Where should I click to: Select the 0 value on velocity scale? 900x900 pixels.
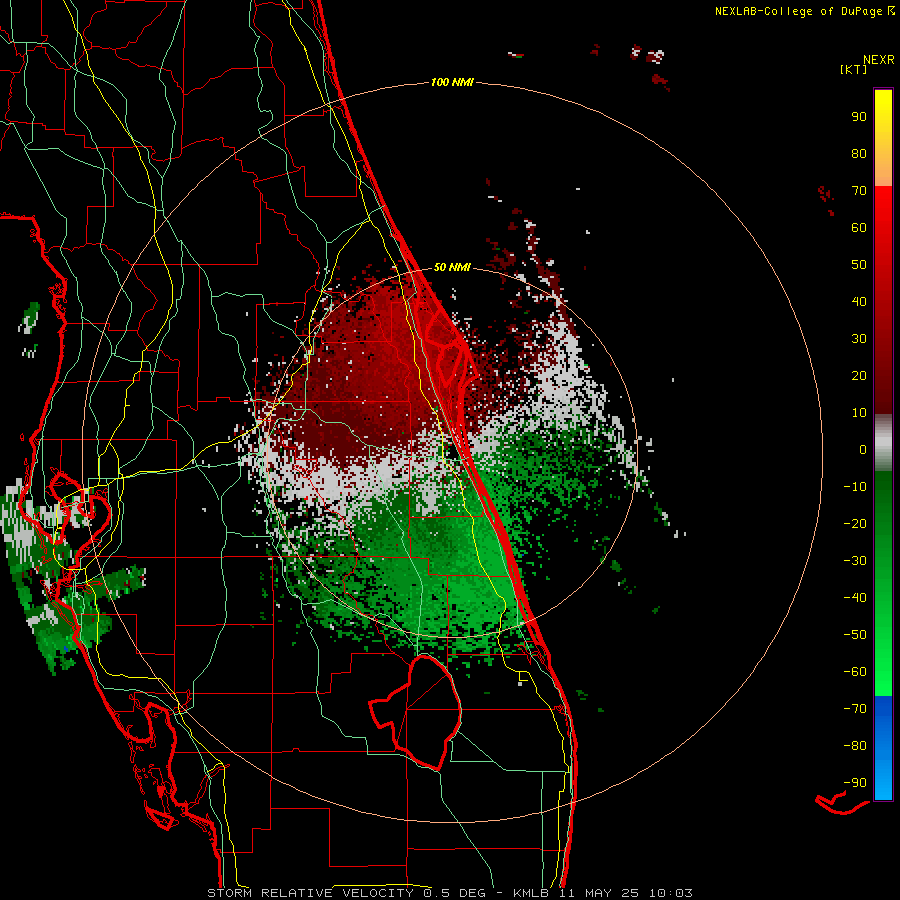tap(863, 450)
